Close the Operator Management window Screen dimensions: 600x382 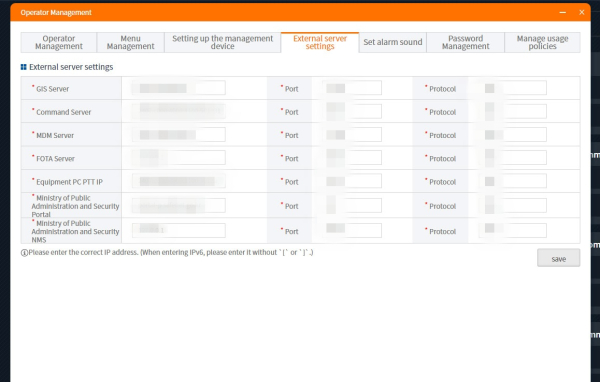(x=582, y=13)
